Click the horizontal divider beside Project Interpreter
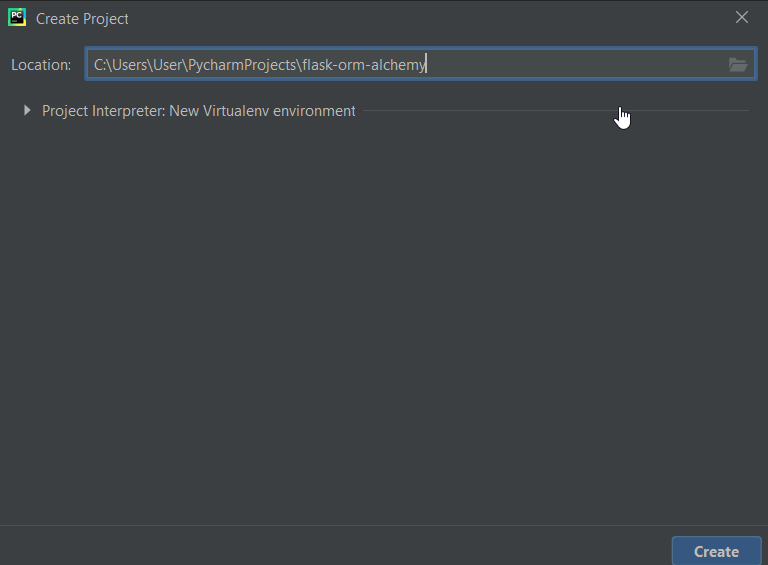Screen dimensions: 768x565 tap(556, 111)
